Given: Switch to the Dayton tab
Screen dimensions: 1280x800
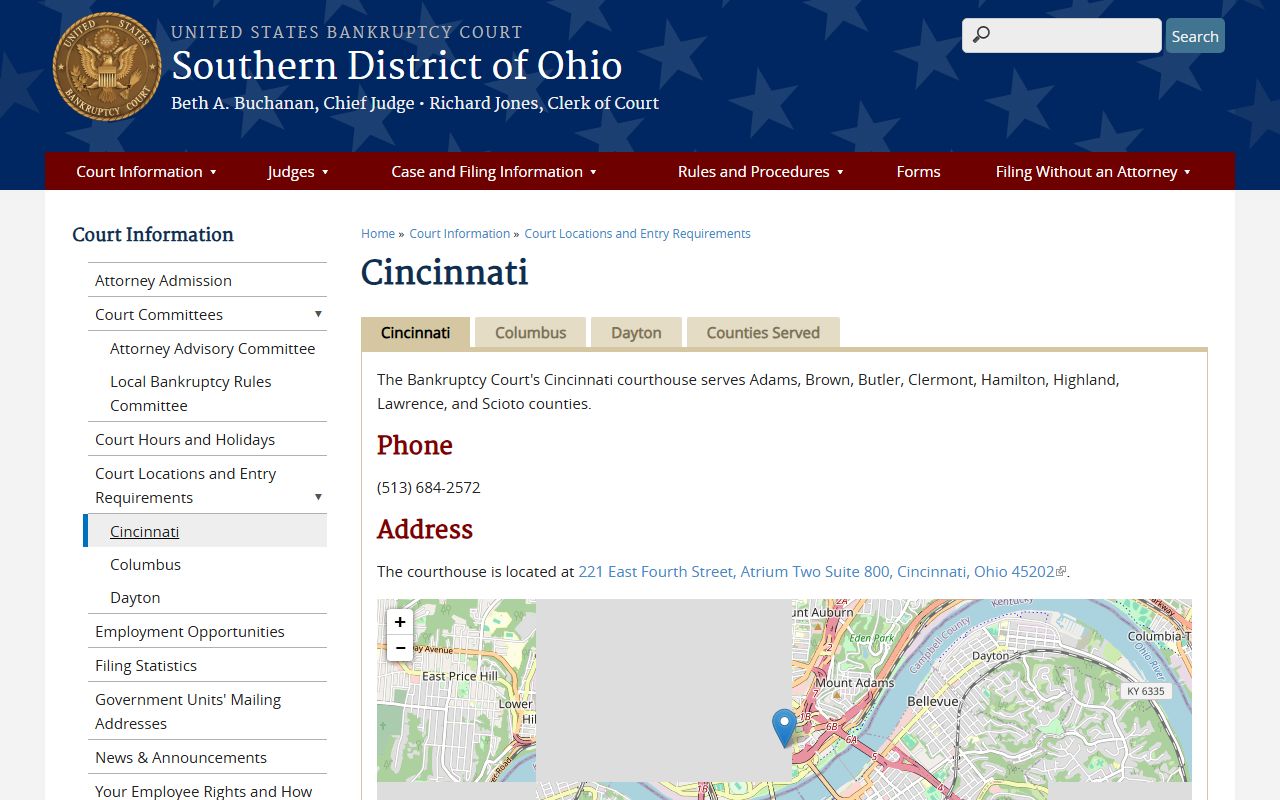Looking at the screenshot, I should point(636,333).
